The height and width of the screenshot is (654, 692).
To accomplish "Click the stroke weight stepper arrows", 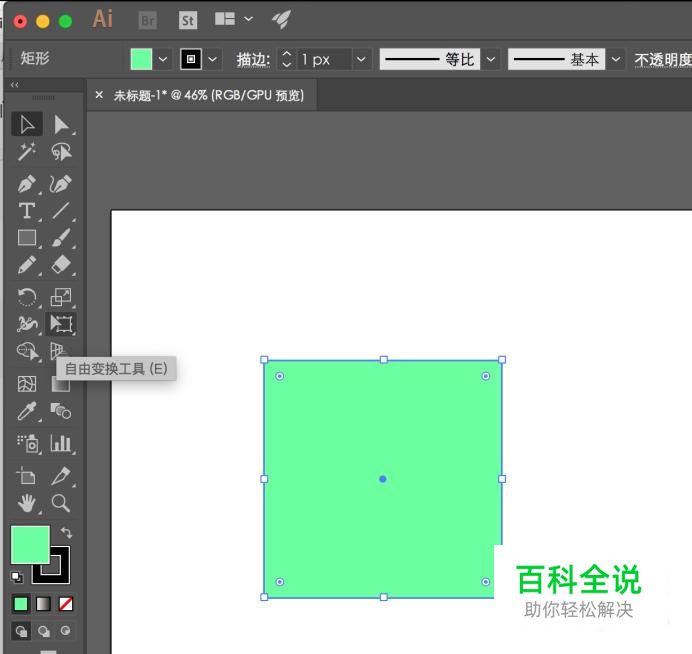I will [x=287, y=60].
